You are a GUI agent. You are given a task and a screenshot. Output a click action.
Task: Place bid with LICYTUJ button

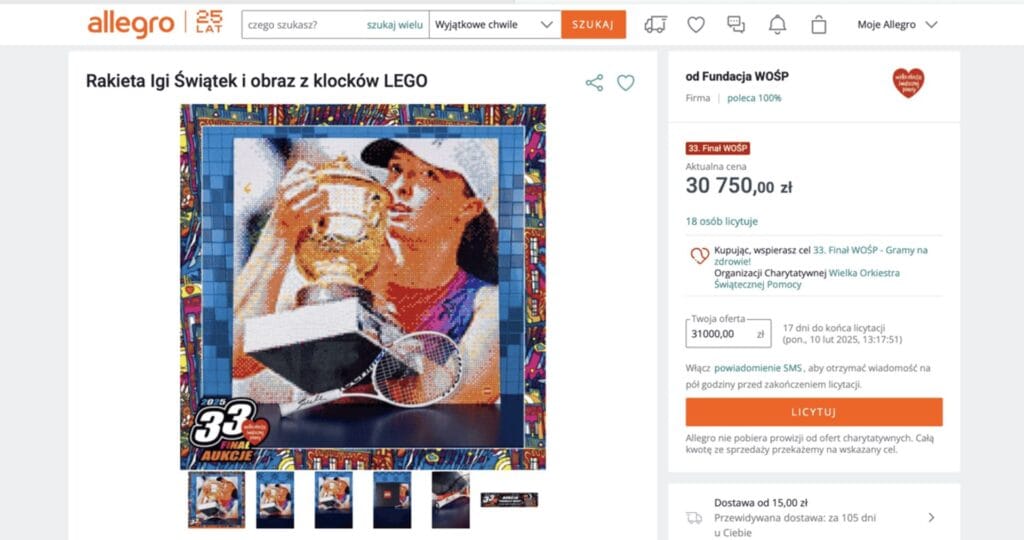pyautogui.click(x=814, y=412)
